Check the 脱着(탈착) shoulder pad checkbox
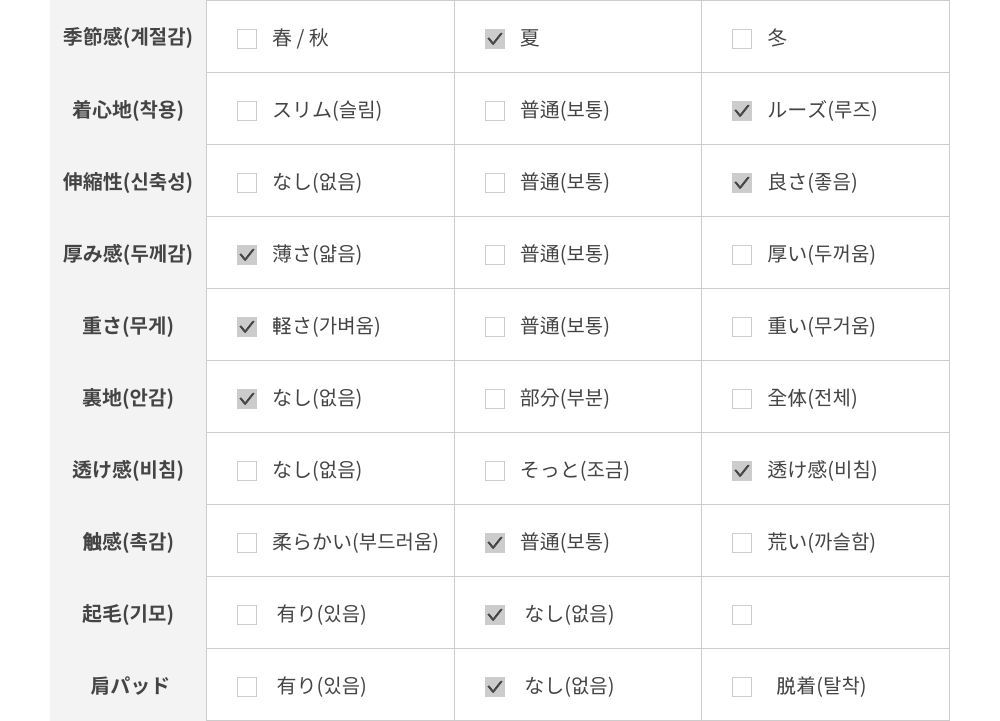The width and height of the screenshot is (1000, 721). (742, 687)
